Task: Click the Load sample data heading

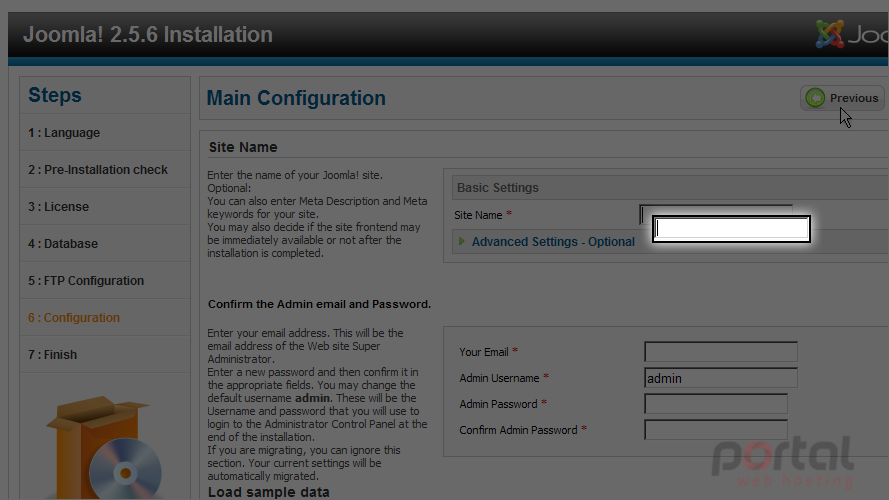Action: [268, 491]
